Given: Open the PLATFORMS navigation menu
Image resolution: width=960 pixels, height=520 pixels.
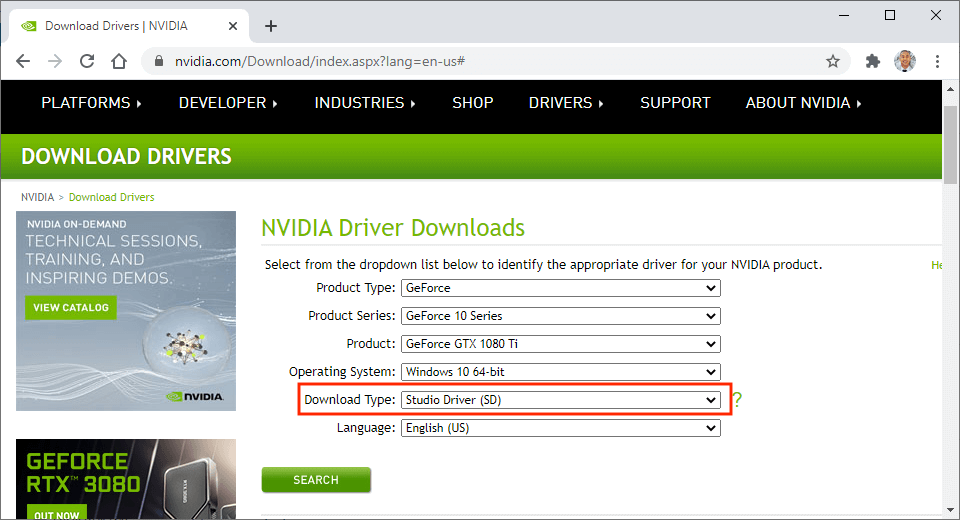Looking at the screenshot, I should (91, 103).
